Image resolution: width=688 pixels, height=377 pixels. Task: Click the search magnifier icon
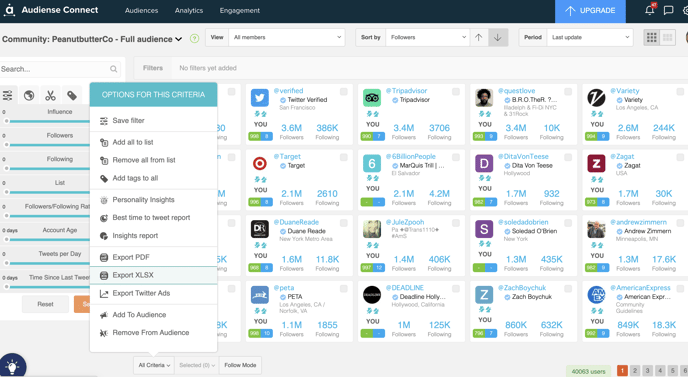coord(114,69)
